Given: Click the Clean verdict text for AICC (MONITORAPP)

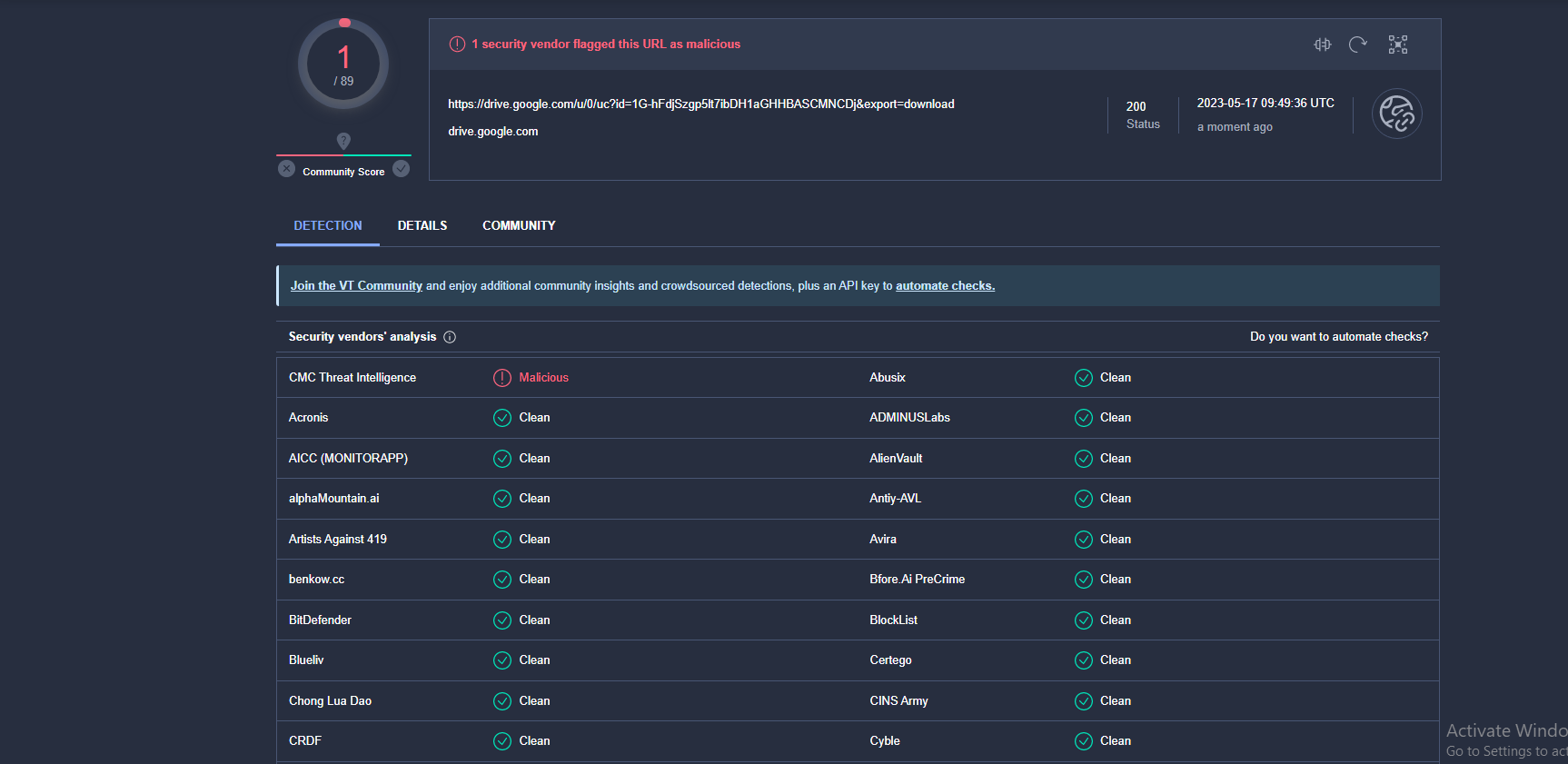Looking at the screenshot, I should click(535, 459).
